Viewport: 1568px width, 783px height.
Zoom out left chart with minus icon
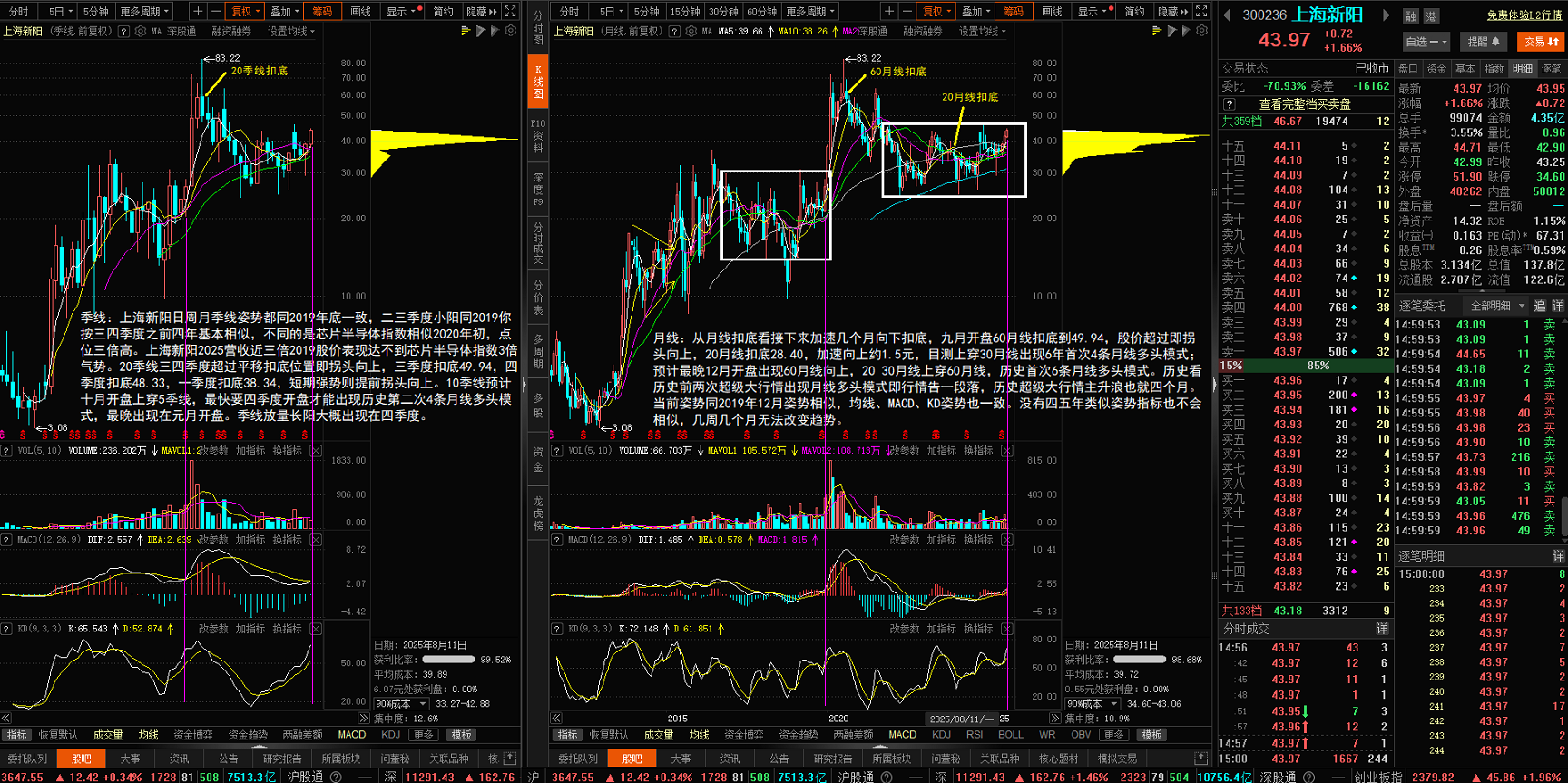[x=215, y=11]
